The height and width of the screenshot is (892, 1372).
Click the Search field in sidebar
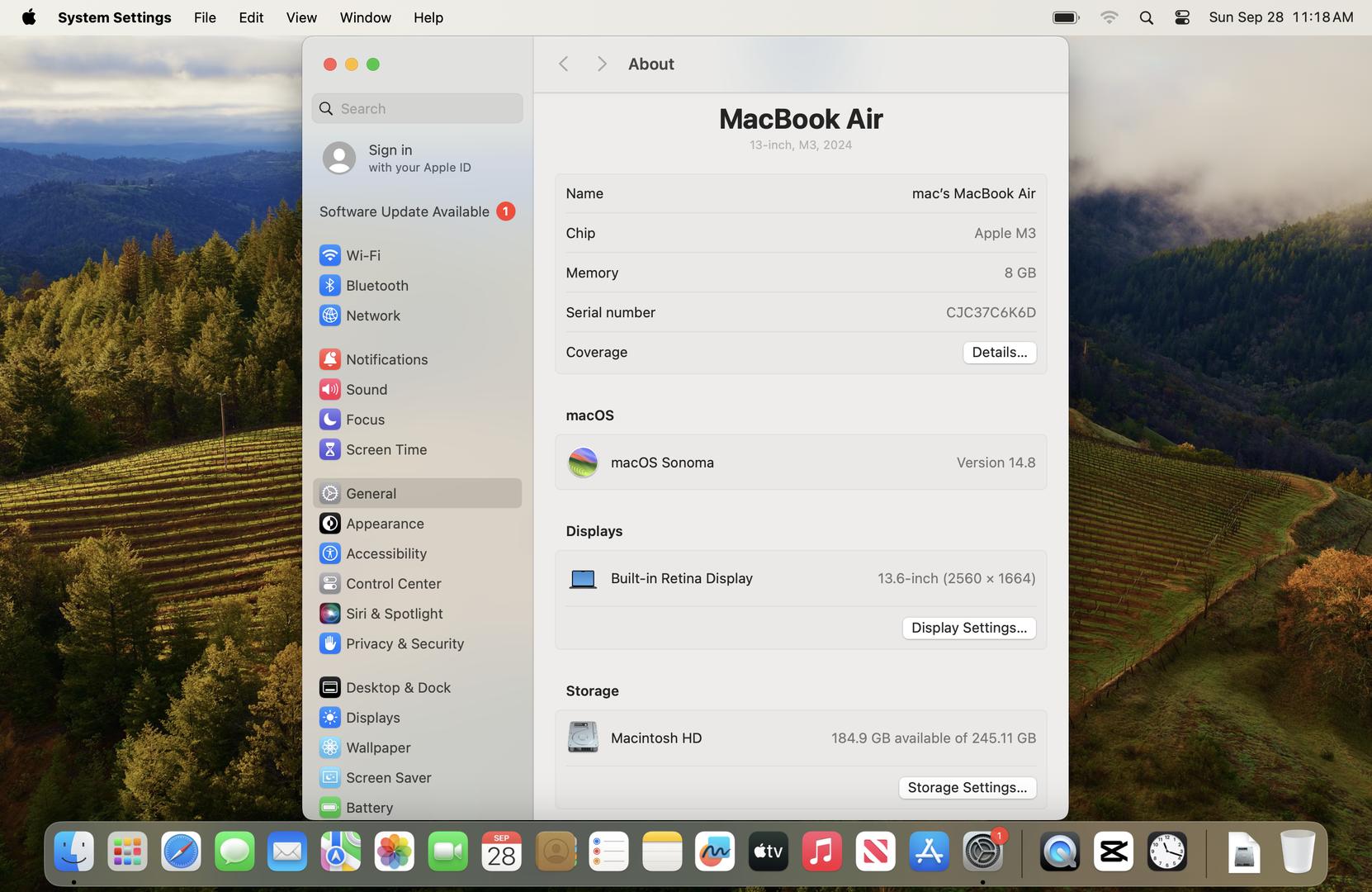[x=417, y=108]
